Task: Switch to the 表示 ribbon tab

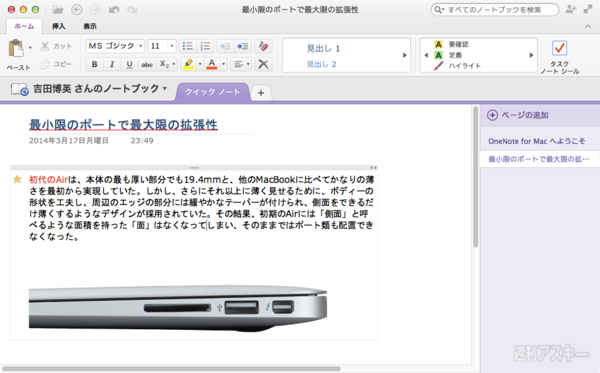Action: click(90, 26)
